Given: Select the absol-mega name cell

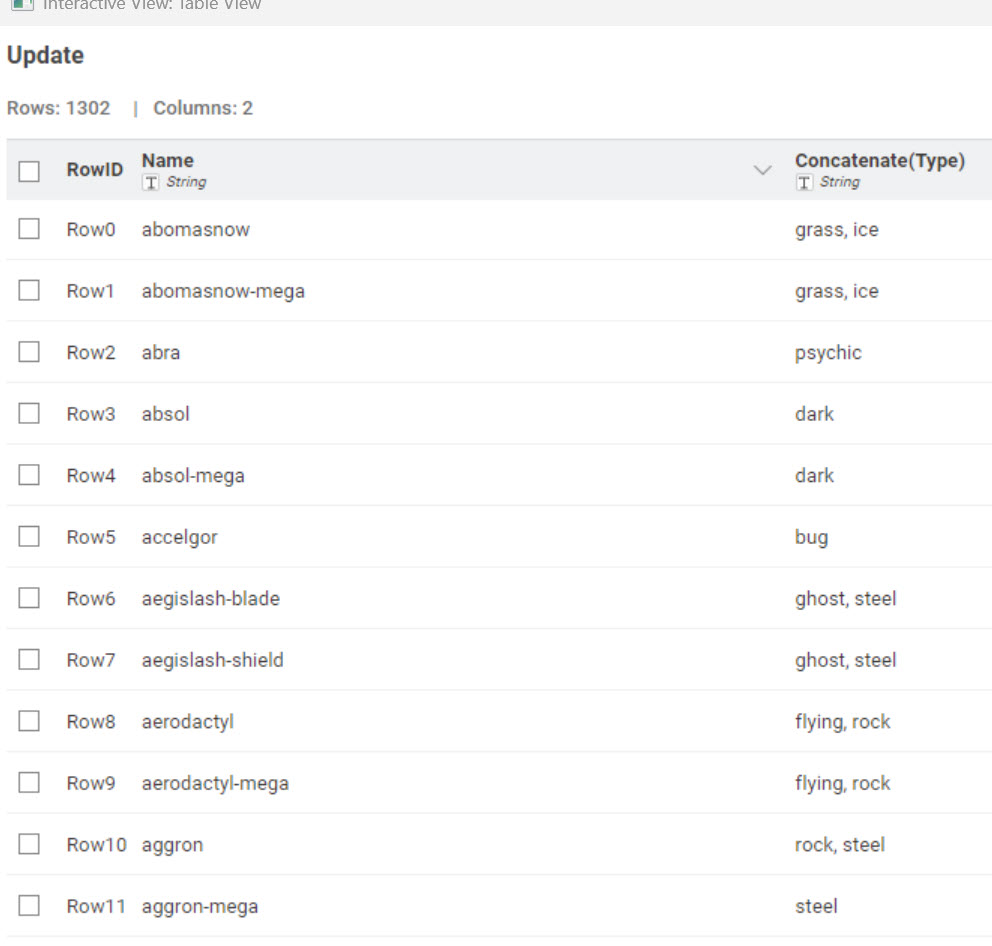Looking at the screenshot, I should click(x=193, y=476).
